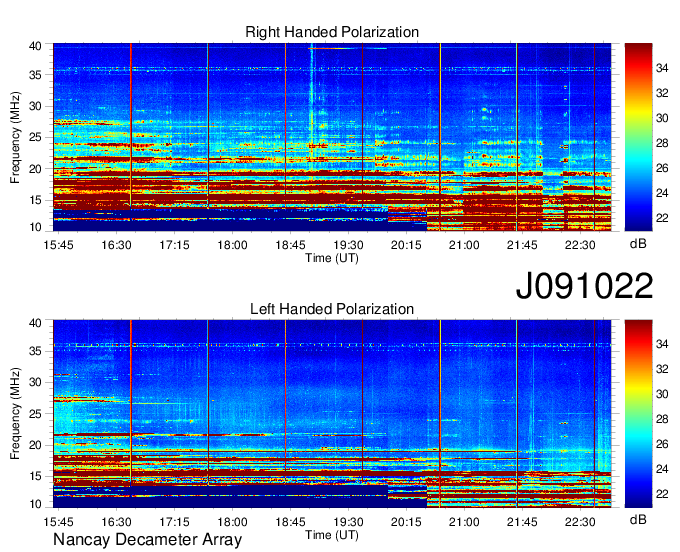Viewport: 680px width, 552px height.
Task: Click 18:00 tick under Right Handed plot
Action: click(232, 245)
